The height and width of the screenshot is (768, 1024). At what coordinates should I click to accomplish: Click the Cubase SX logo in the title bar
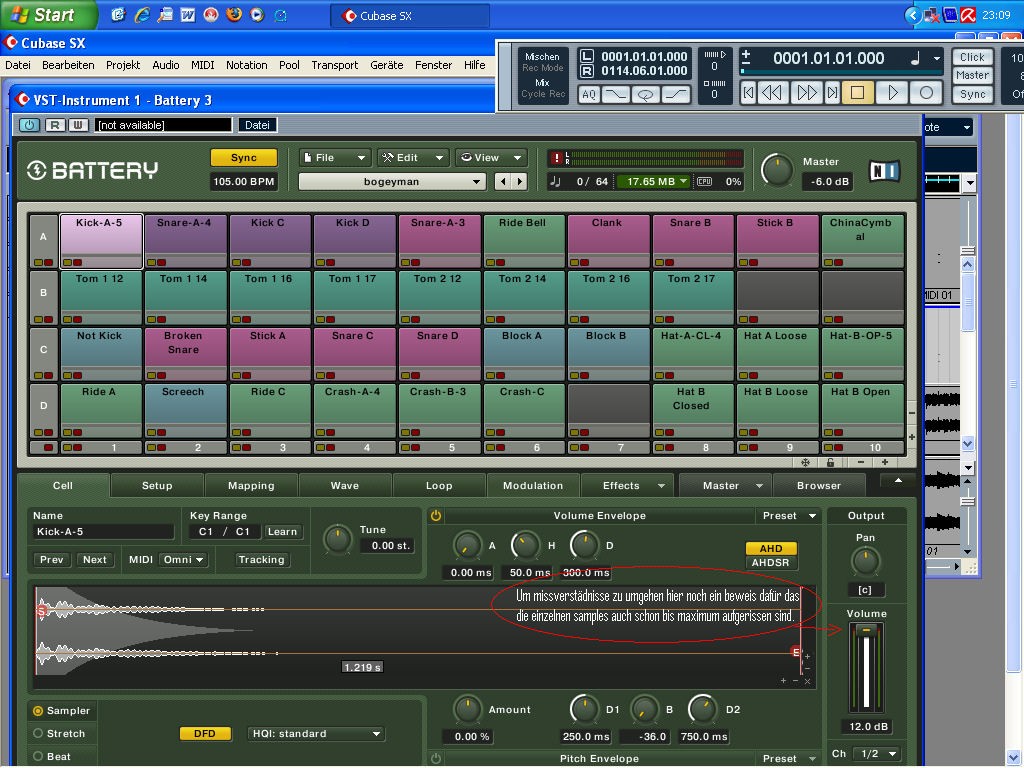click(10, 43)
